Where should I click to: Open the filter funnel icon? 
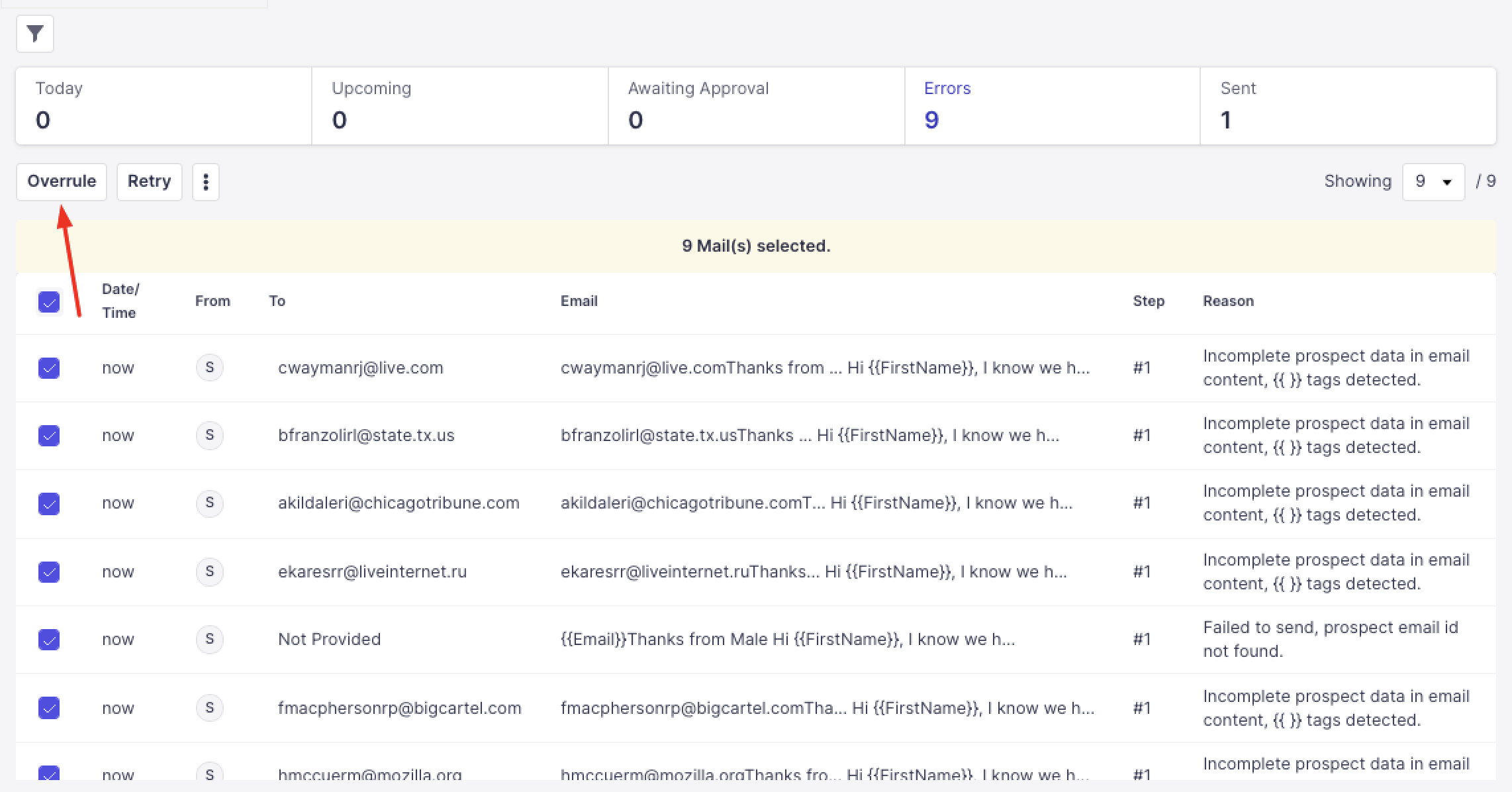35,33
